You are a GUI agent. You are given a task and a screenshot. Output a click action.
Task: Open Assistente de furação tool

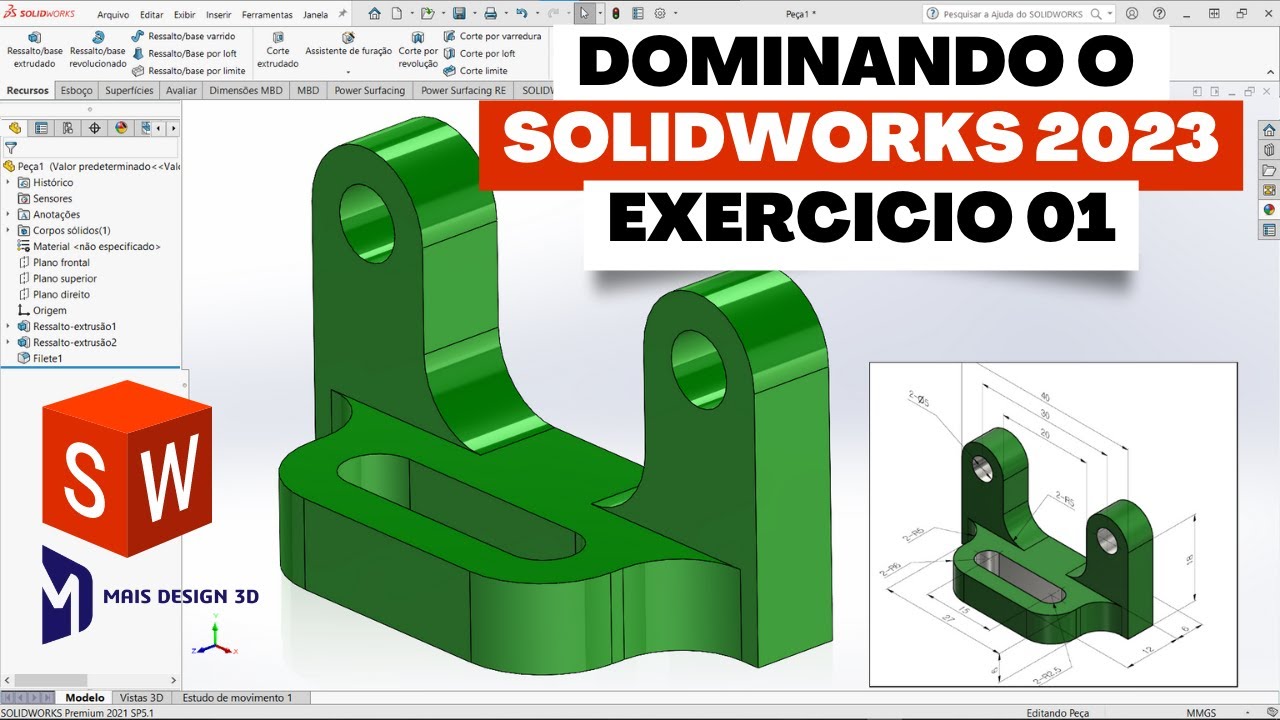348,44
